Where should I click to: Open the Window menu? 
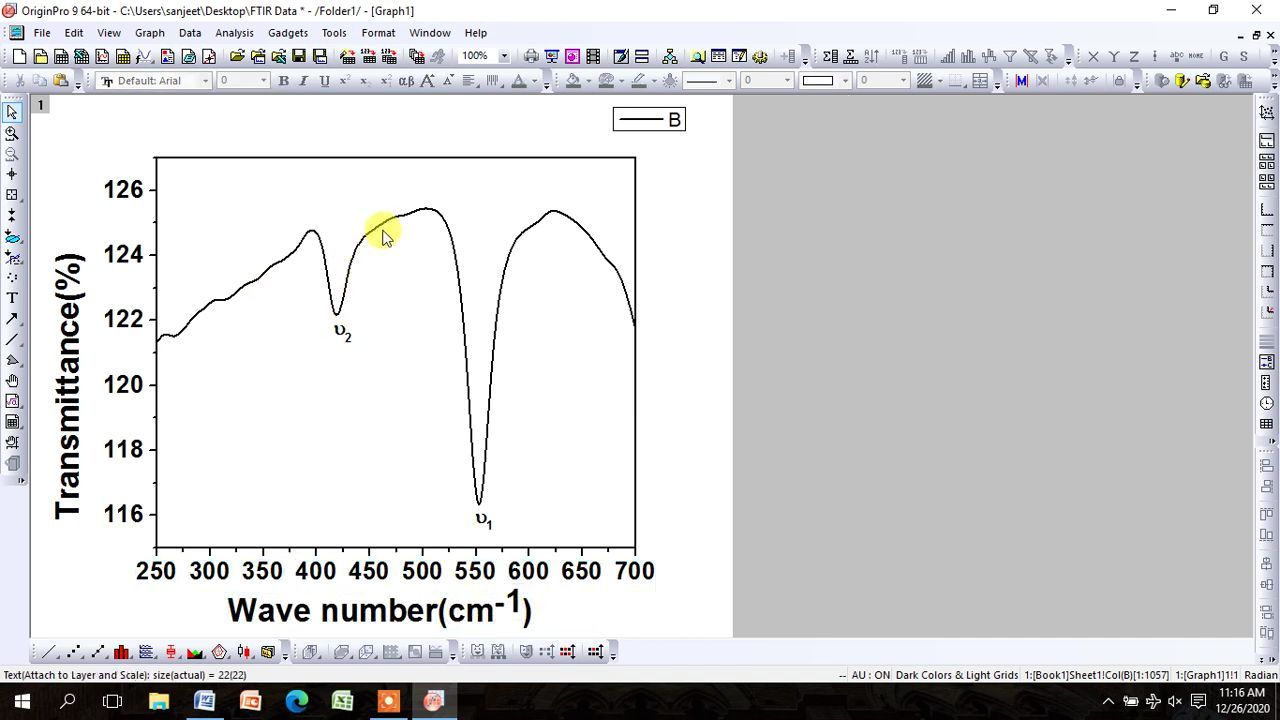click(x=430, y=33)
